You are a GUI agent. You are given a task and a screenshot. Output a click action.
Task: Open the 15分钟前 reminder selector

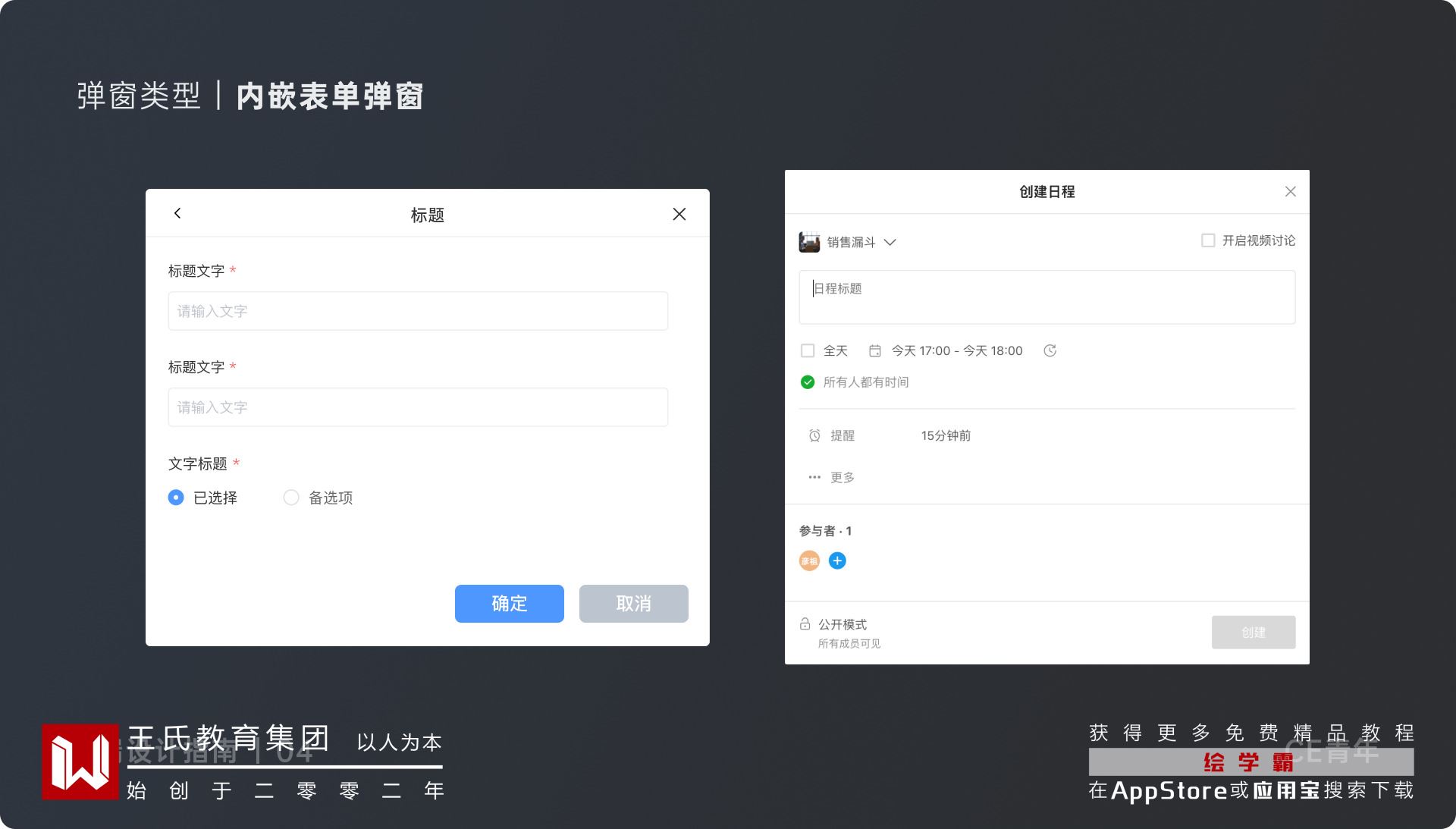[x=946, y=435]
